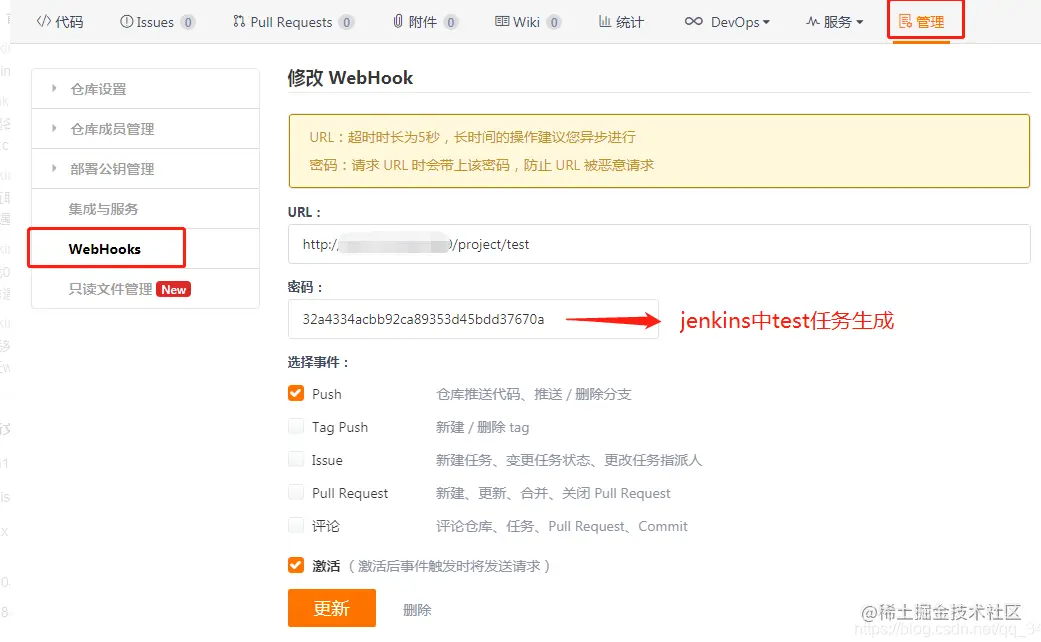1041x642 pixels.
Task: Click the bar chart icon beside 统计
Action: pyautogui.click(x=605, y=21)
